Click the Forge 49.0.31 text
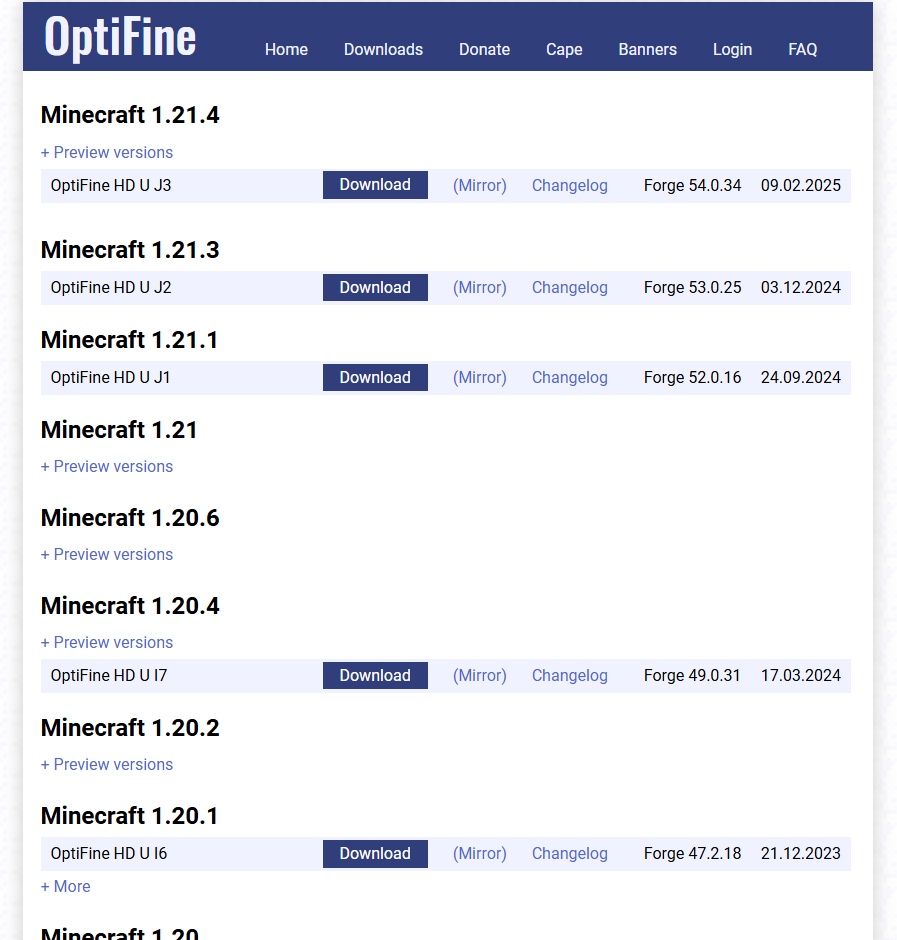The width and height of the screenshot is (897, 940). coord(692,676)
